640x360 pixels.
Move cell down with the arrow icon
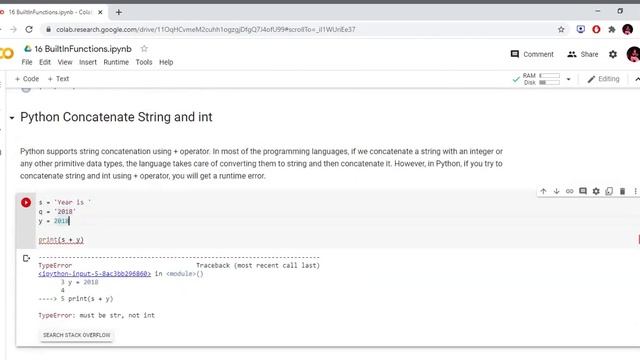tap(556, 191)
